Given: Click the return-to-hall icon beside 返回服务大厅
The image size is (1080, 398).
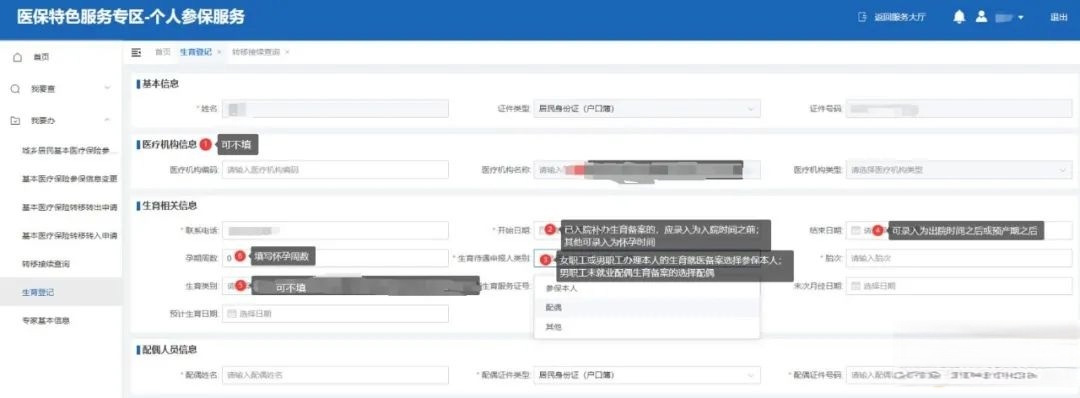Looking at the screenshot, I should [x=862, y=18].
